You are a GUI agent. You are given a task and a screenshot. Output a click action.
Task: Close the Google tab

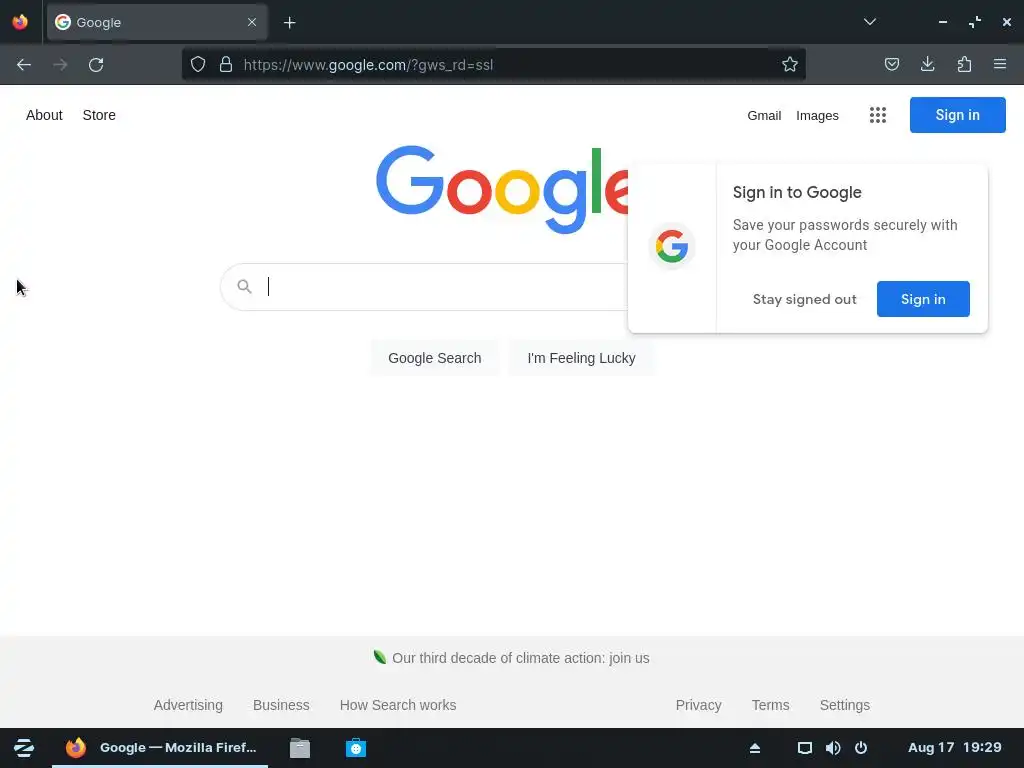point(252,22)
